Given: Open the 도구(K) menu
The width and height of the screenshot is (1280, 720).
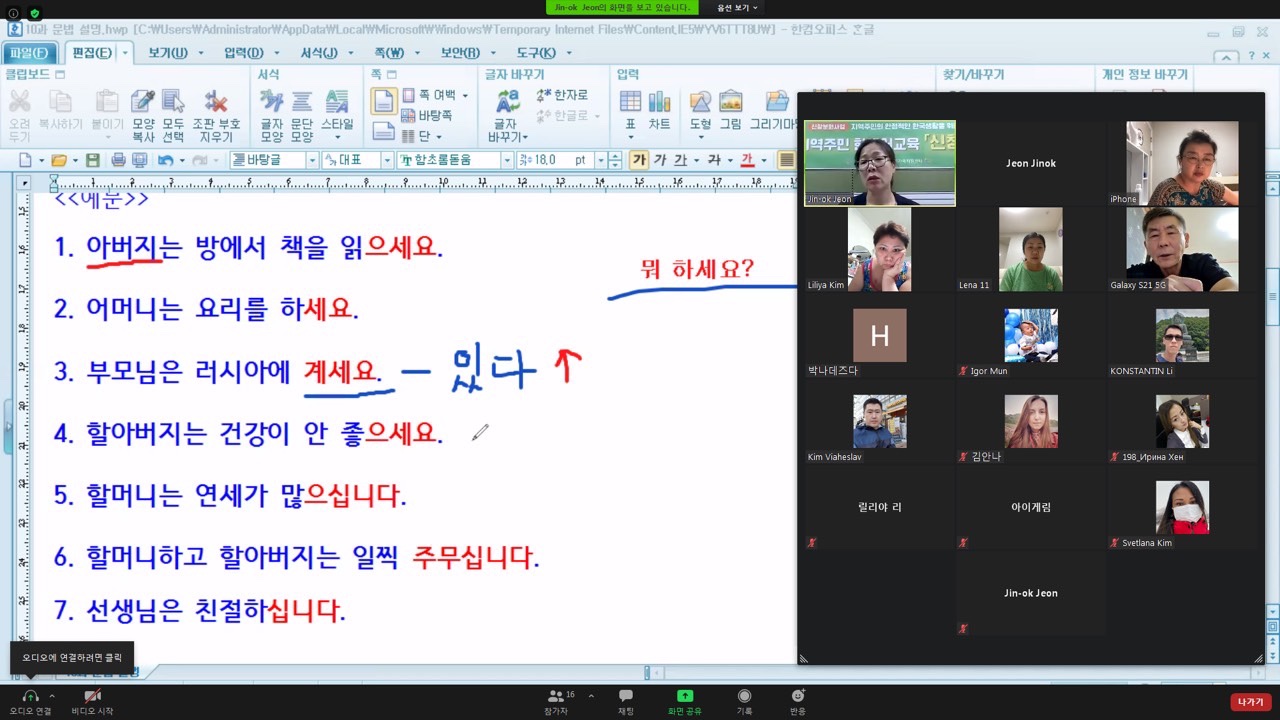Looking at the screenshot, I should 536,53.
